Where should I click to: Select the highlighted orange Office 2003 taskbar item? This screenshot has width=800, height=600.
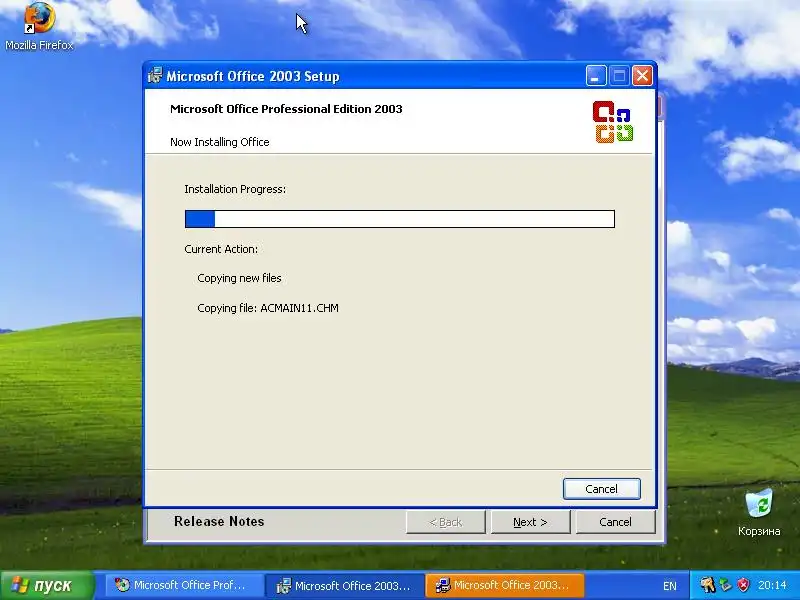point(505,585)
